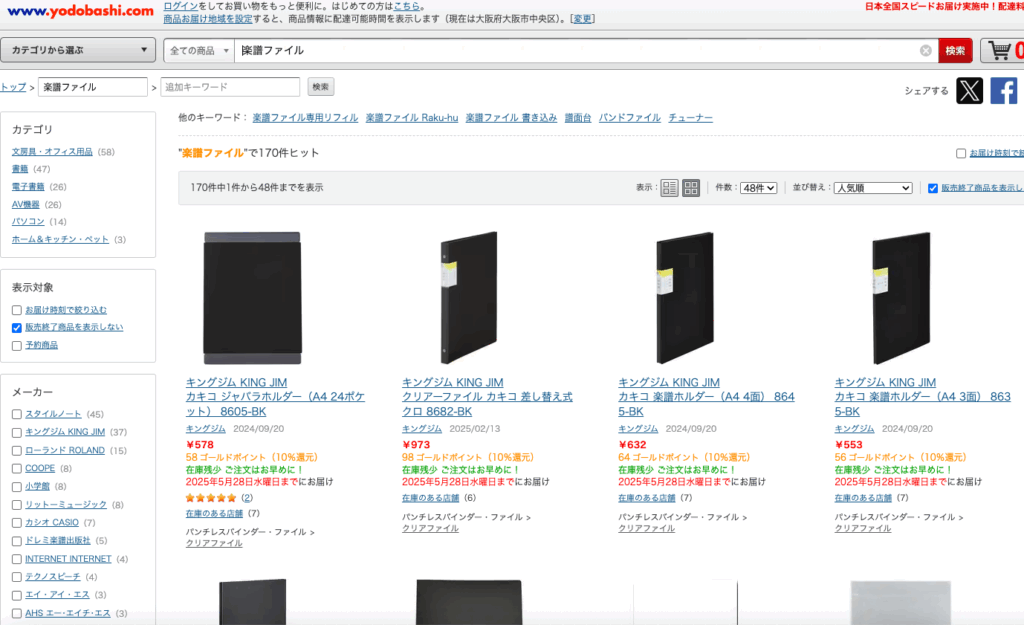The width and height of the screenshot is (1024, 625).
Task: Open the 件数 48件 dropdown
Action: pos(758,188)
